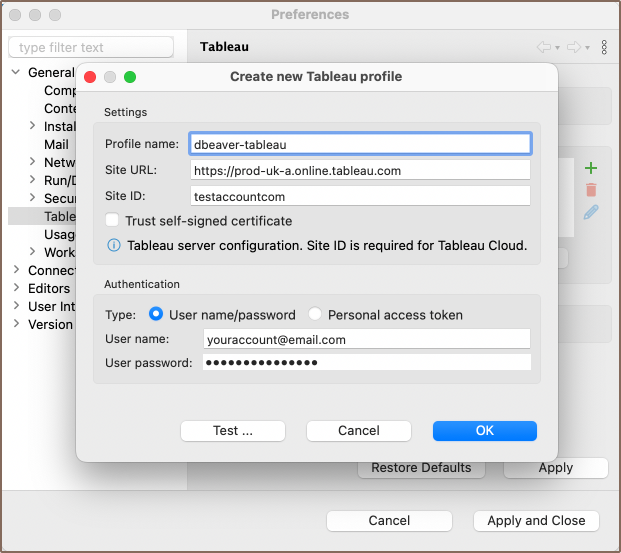Expand the Editors tree node
This screenshot has height=553, width=621.
point(16,288)
